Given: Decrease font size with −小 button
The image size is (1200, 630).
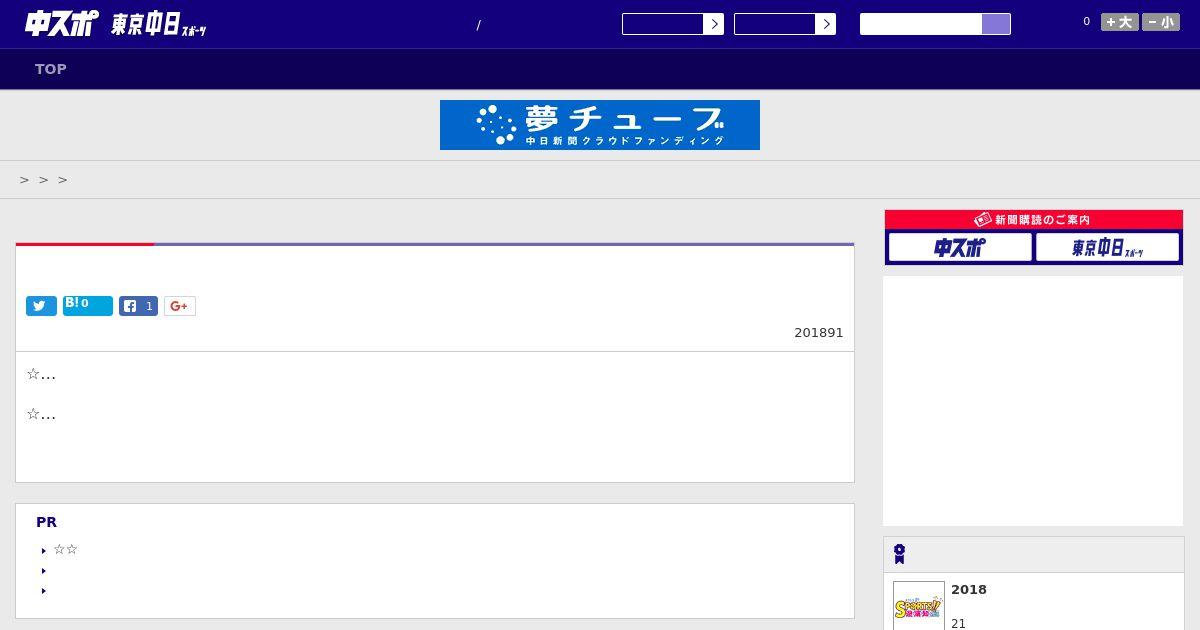Looking at the screenshot, I should point(1161,22).
